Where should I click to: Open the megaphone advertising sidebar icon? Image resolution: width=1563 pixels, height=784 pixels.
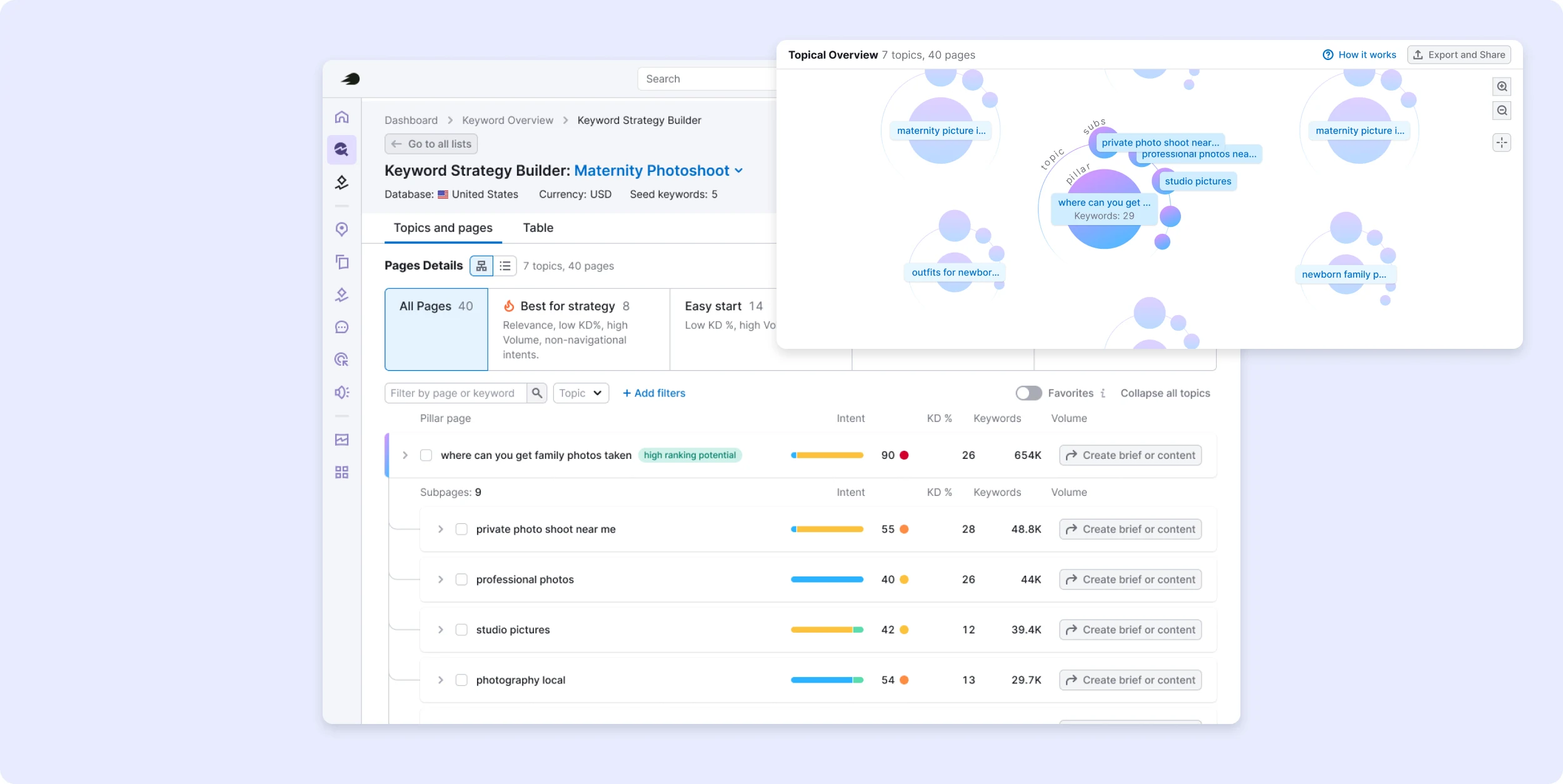point(341,392)
